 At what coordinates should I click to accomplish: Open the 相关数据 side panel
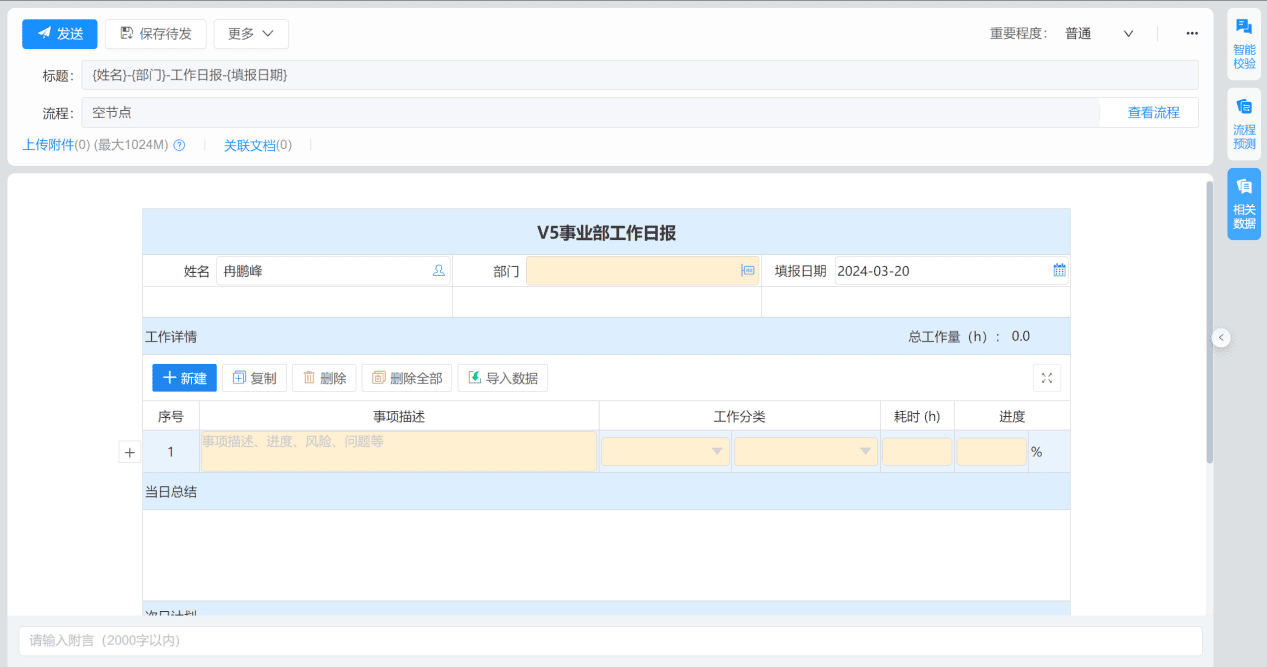point(1244,204)
